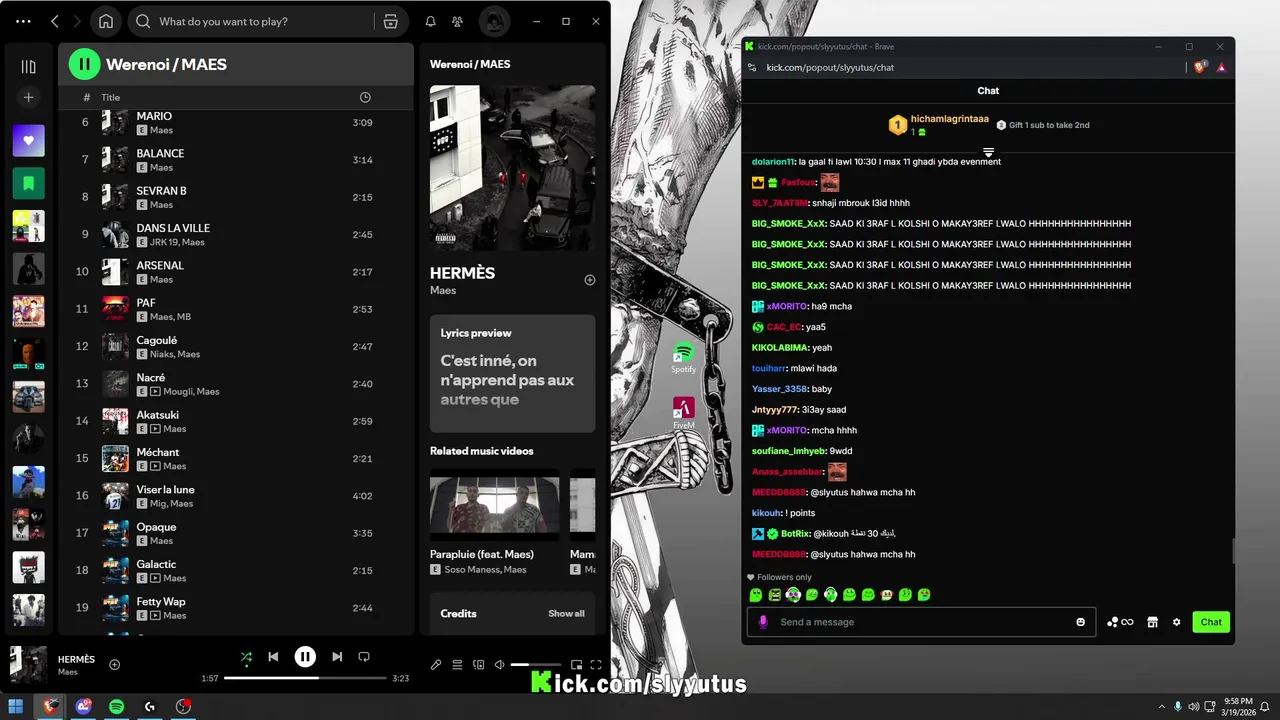Screen dimensions: 1280x720
Task: Open Parapluie (feat. Maes) music video
Action: click(x=495, y=505)
